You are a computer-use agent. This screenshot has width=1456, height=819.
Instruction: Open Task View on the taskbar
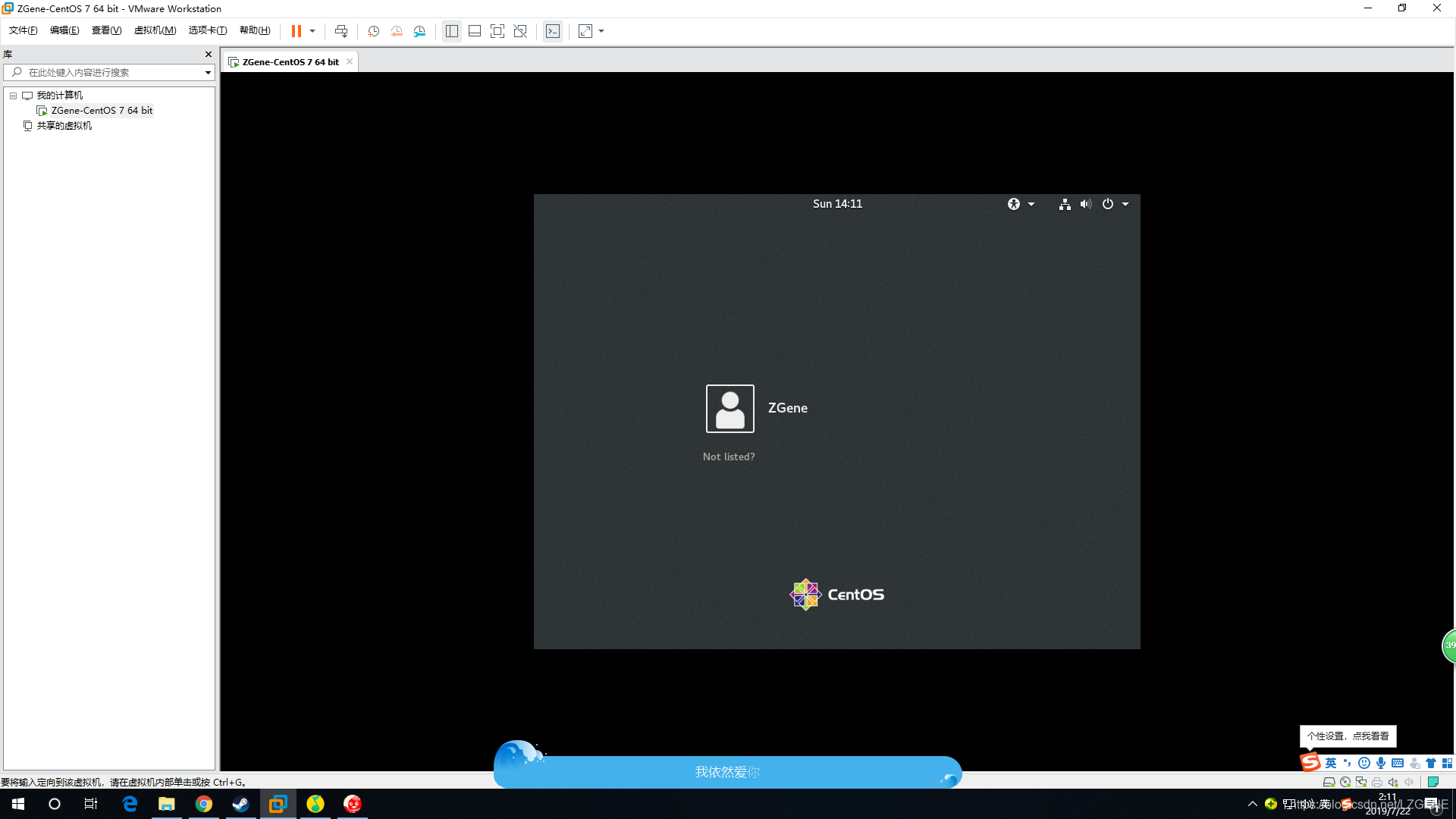point(91,804)
